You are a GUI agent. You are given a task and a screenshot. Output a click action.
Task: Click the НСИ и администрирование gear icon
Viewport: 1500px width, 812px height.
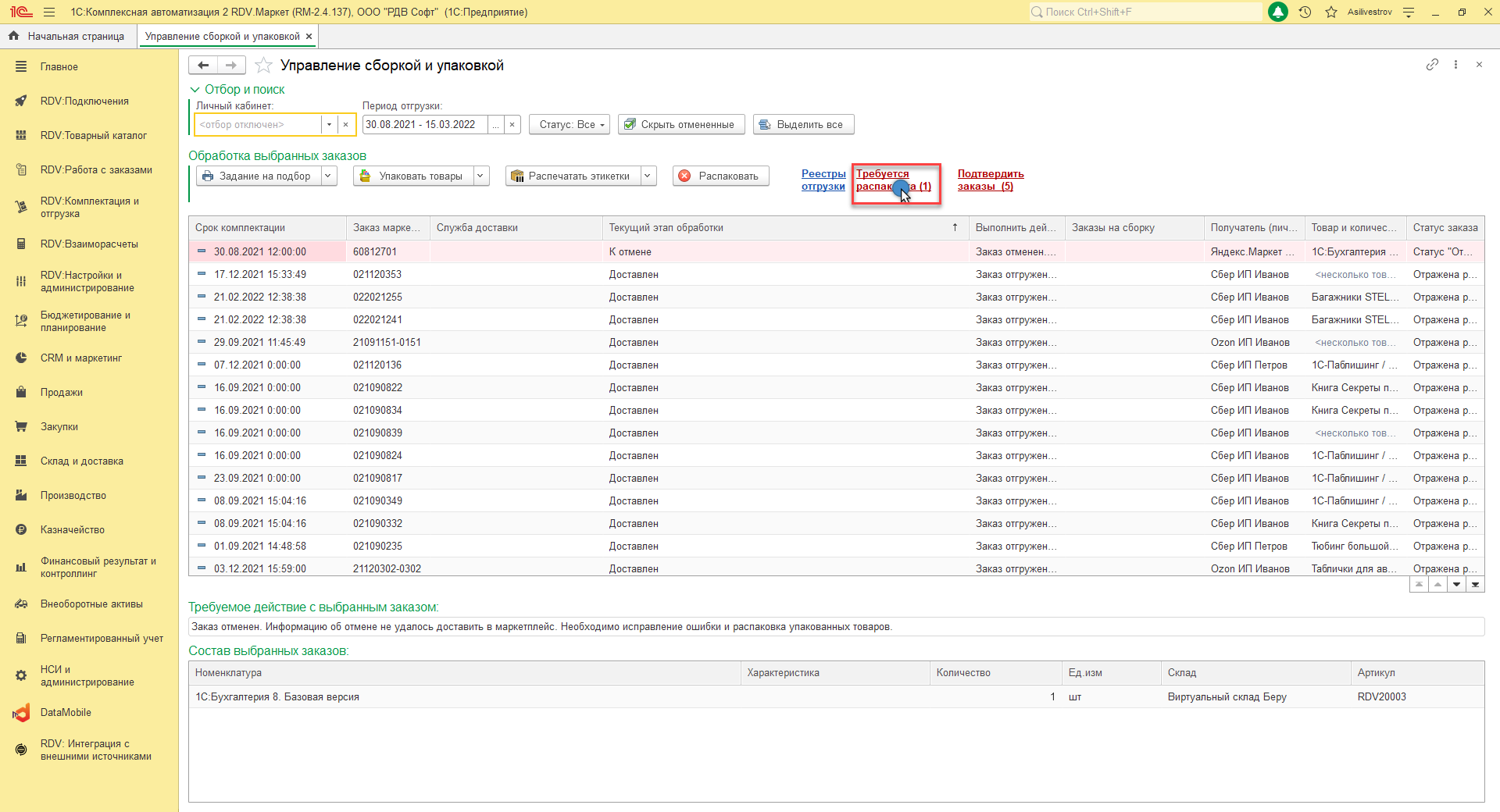tap(21, 676)
